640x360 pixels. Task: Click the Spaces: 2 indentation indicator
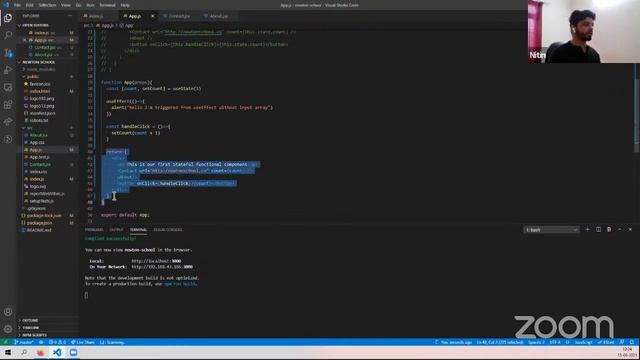click(536, 342)
